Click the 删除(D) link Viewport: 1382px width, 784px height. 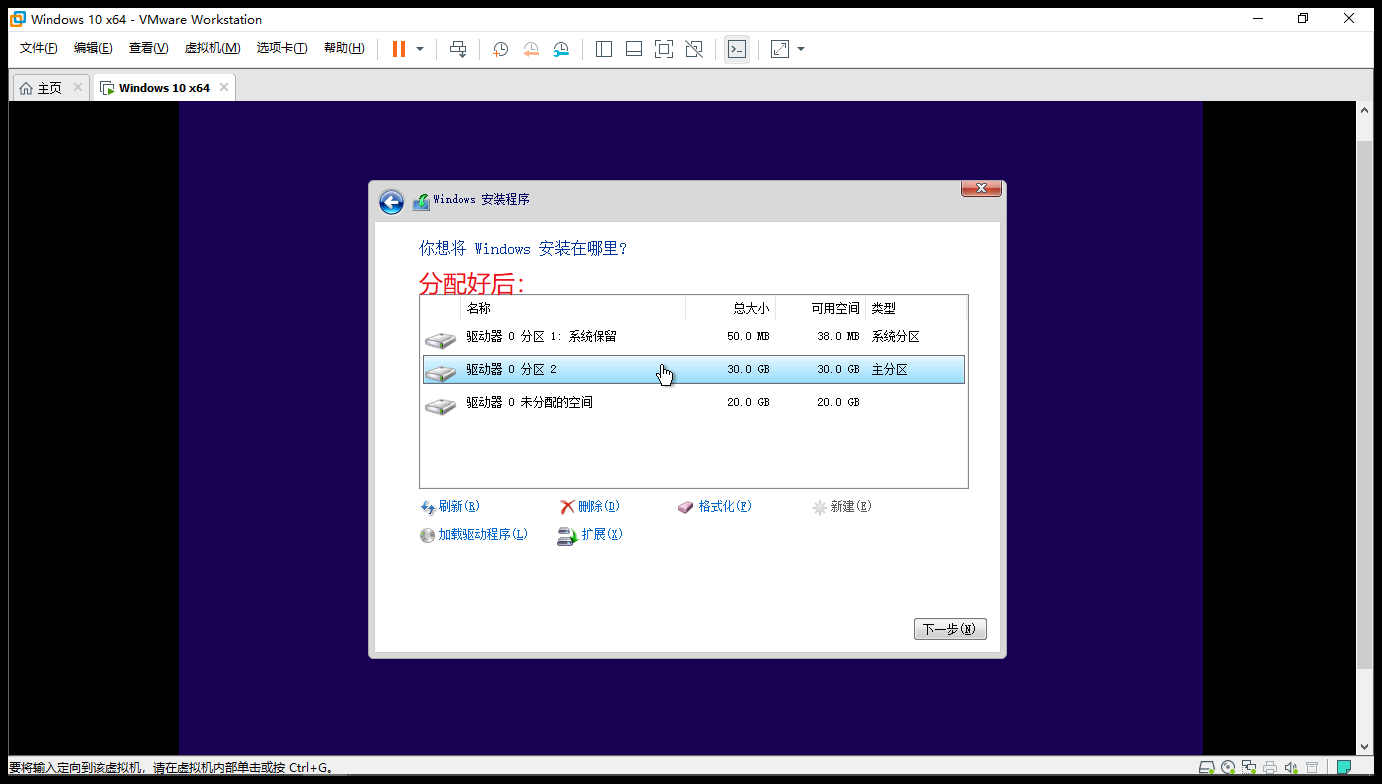(x=599, y=507)
